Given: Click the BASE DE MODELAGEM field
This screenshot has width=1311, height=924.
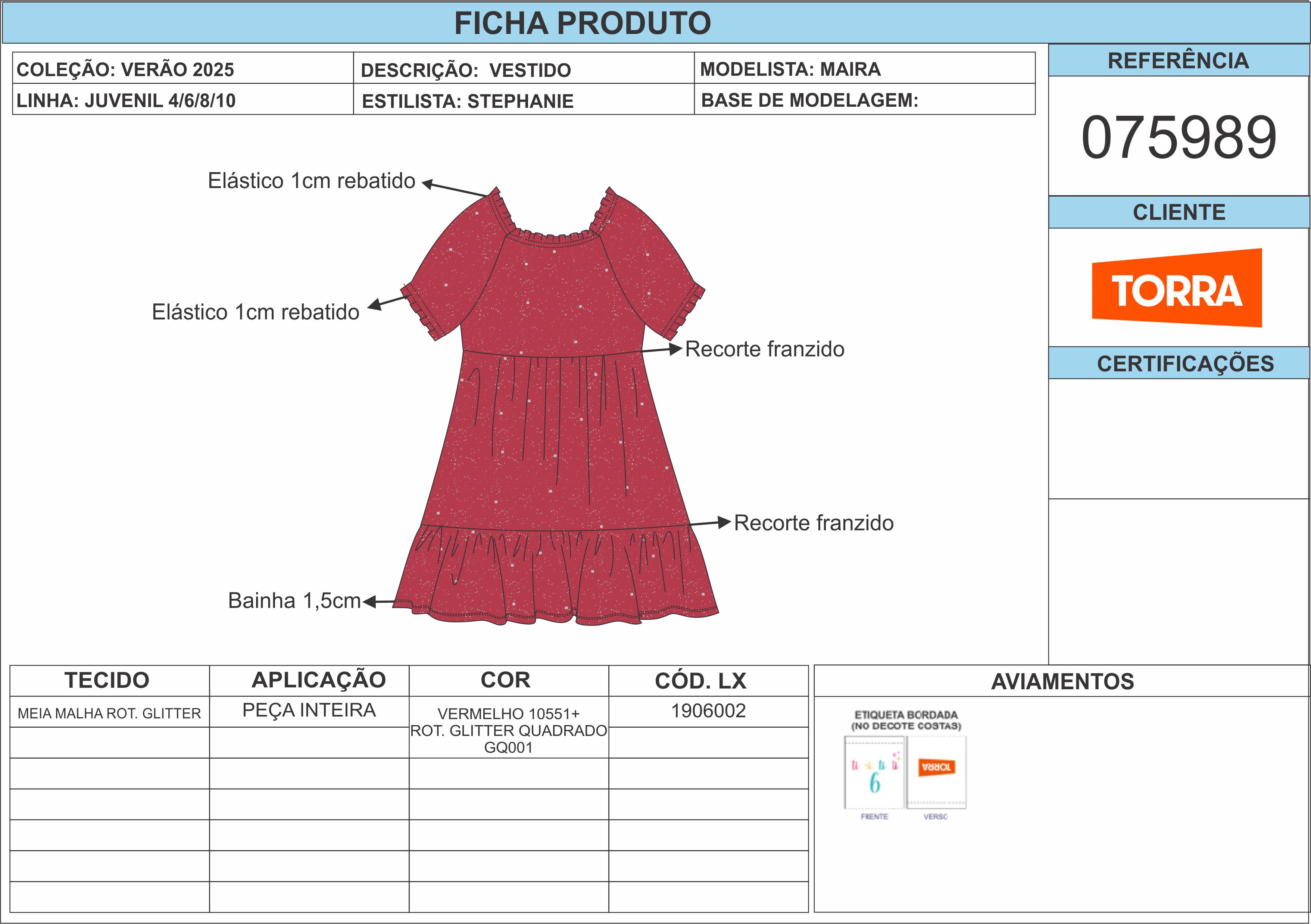Looking at the screenshot, I should point(810,100).
